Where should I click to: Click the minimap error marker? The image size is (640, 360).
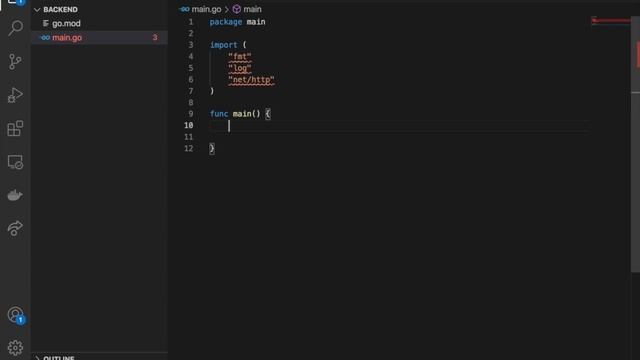[611, 20]
